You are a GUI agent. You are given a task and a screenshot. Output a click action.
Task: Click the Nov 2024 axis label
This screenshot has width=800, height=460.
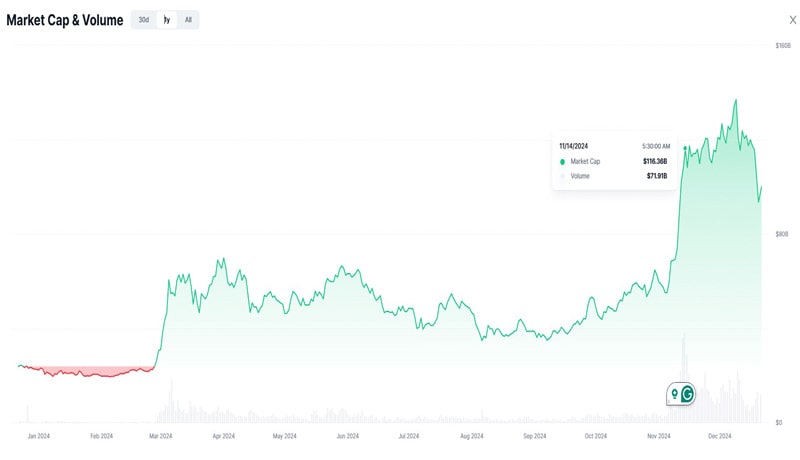point(659,436)
